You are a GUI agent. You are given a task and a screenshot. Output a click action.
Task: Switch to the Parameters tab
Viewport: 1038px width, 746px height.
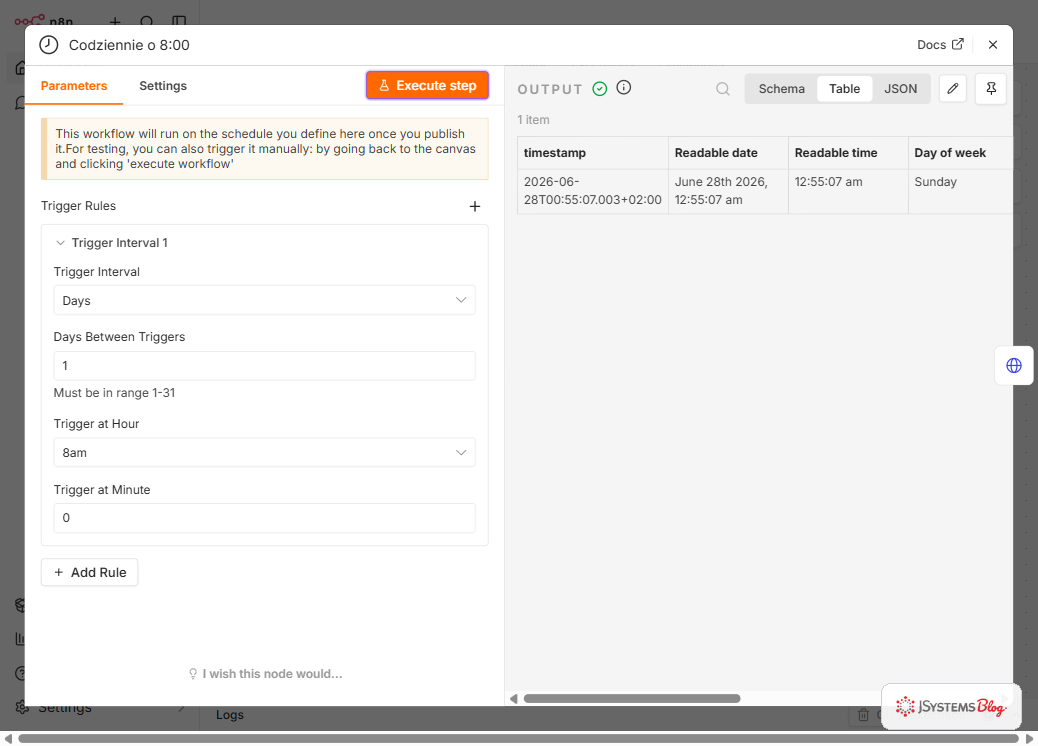[73, 86]
